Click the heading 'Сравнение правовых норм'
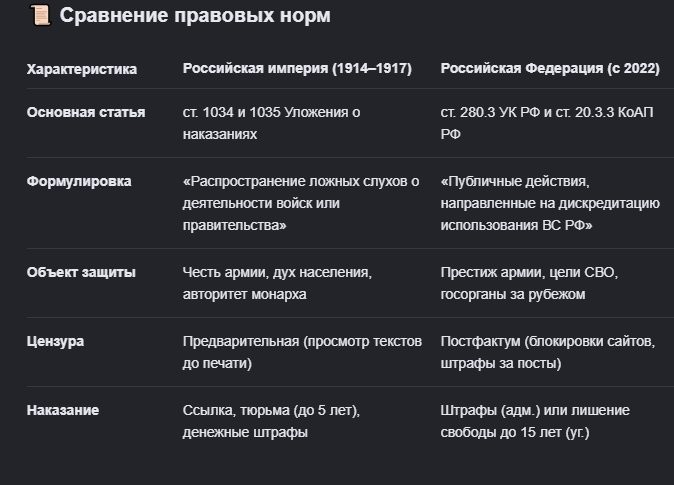This screenshot has height=485, width=674. [x=195, y=15]
